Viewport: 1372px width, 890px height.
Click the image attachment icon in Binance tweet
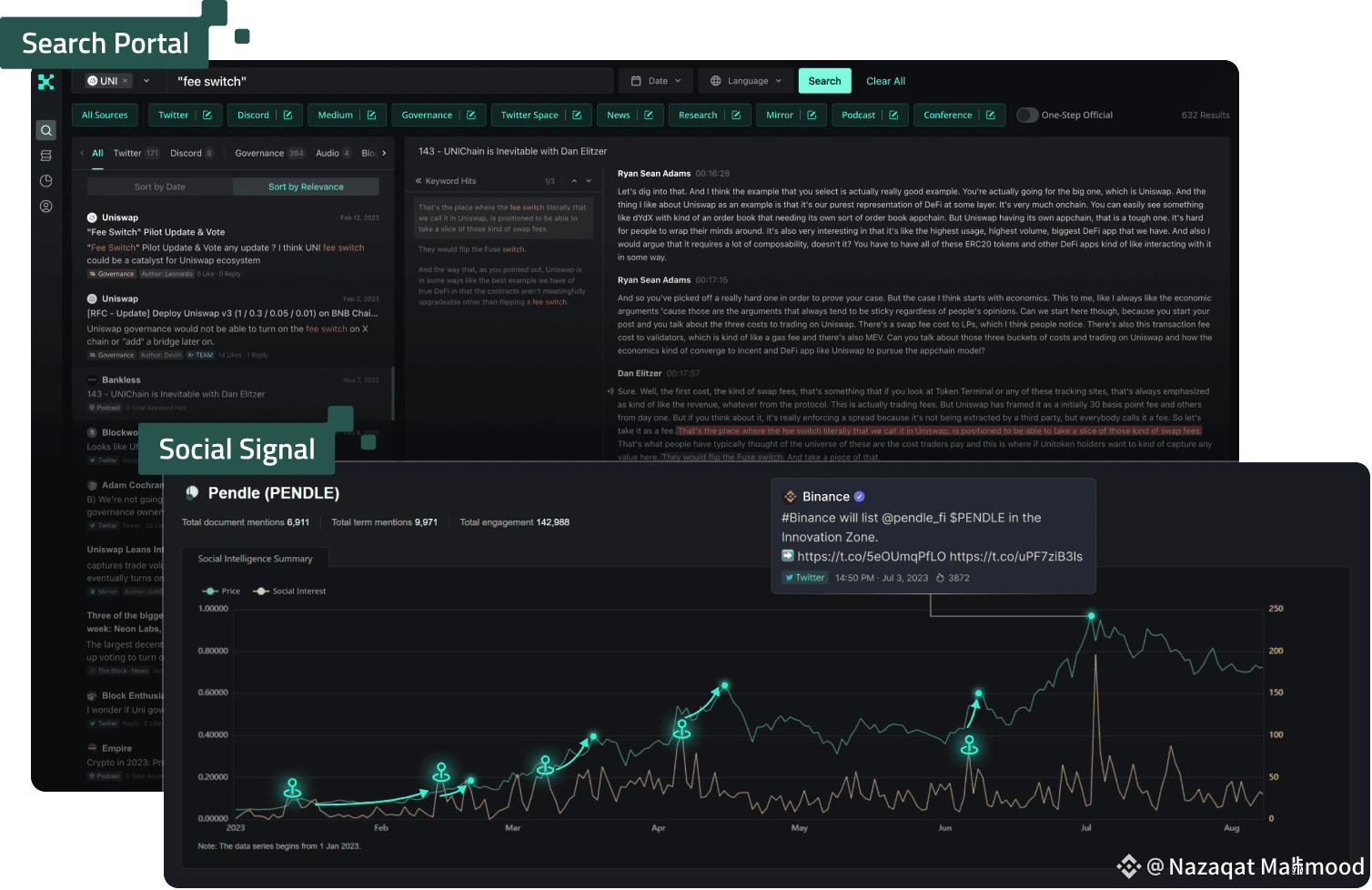788,556
